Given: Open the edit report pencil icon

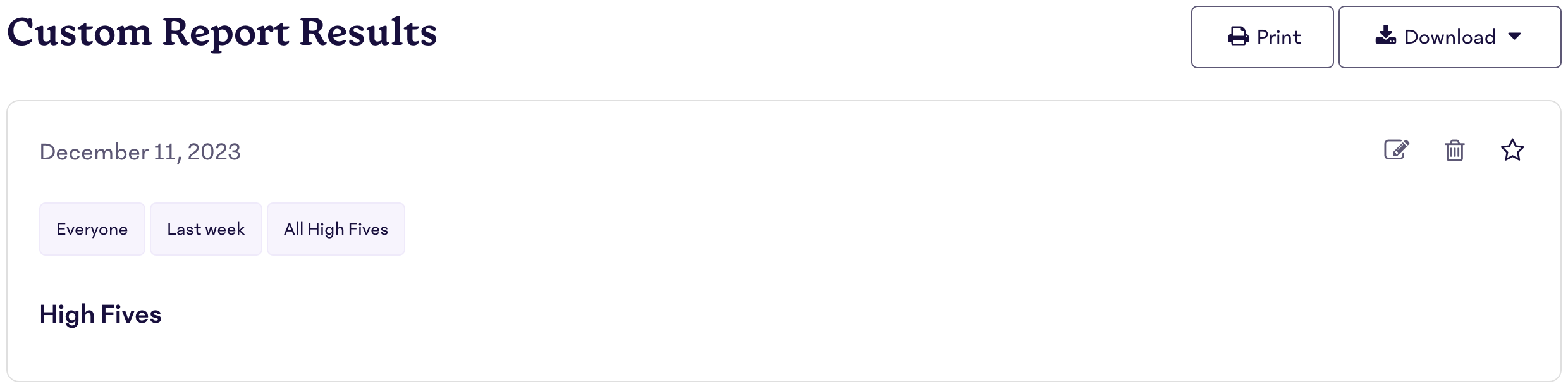Looking at the screenshot, I should coord(1397,150).
